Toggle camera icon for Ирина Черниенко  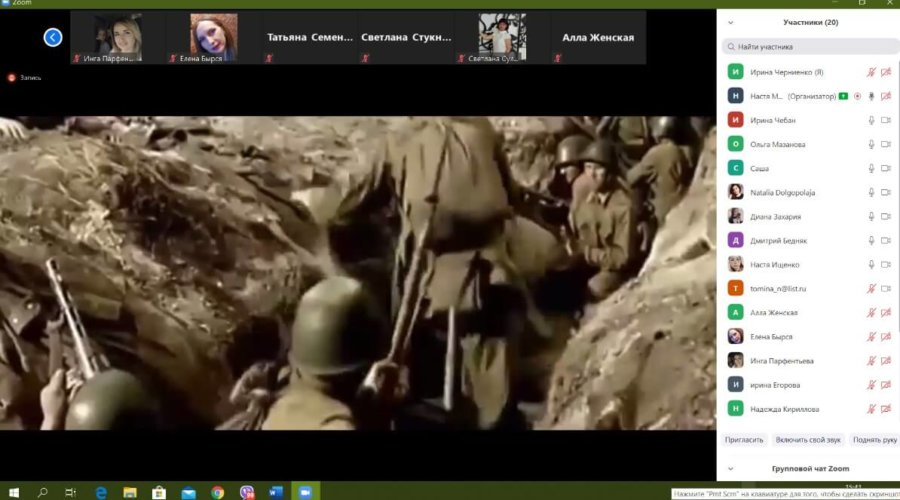point(886,72)
